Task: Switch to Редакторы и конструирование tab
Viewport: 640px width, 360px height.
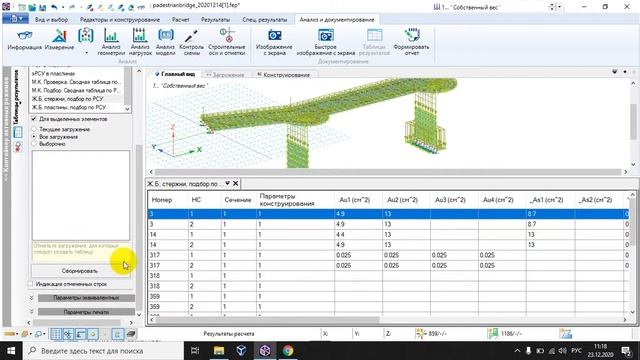Action: click(120, 20)
